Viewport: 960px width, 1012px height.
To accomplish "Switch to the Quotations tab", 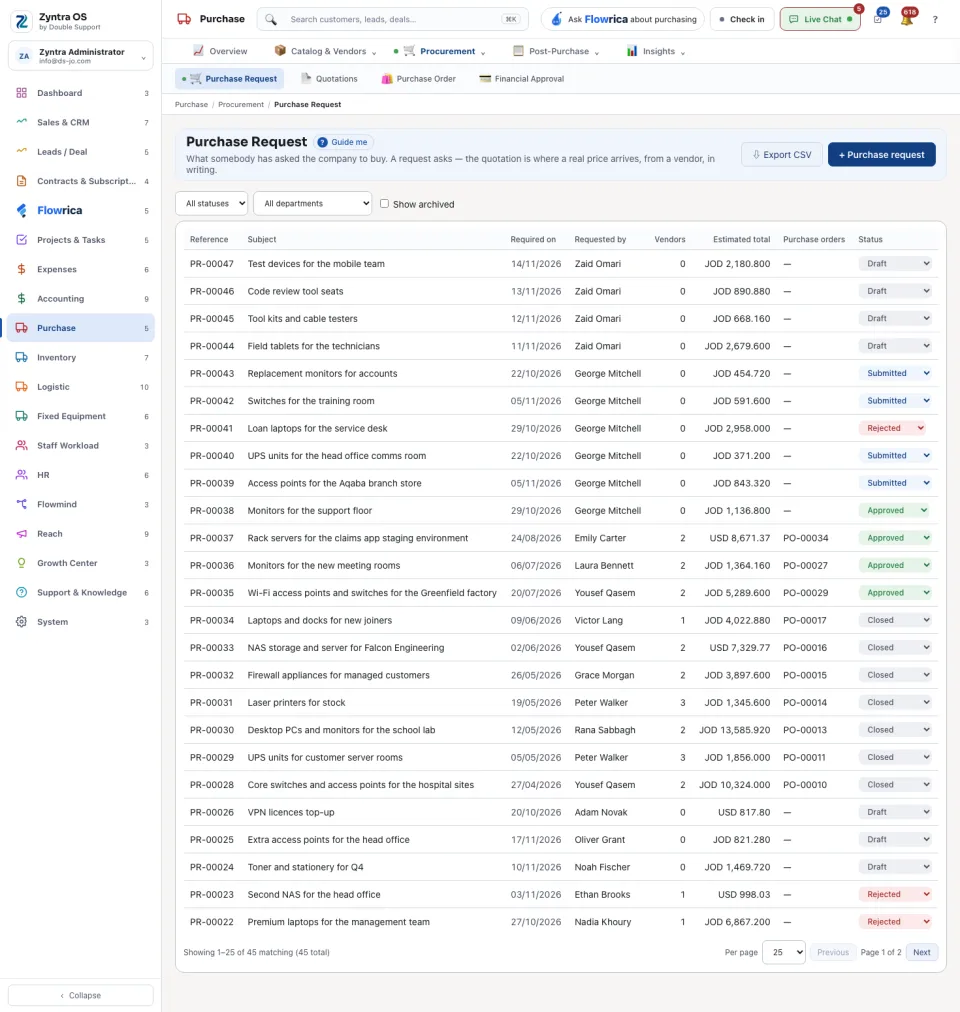I will coord(329,79).
